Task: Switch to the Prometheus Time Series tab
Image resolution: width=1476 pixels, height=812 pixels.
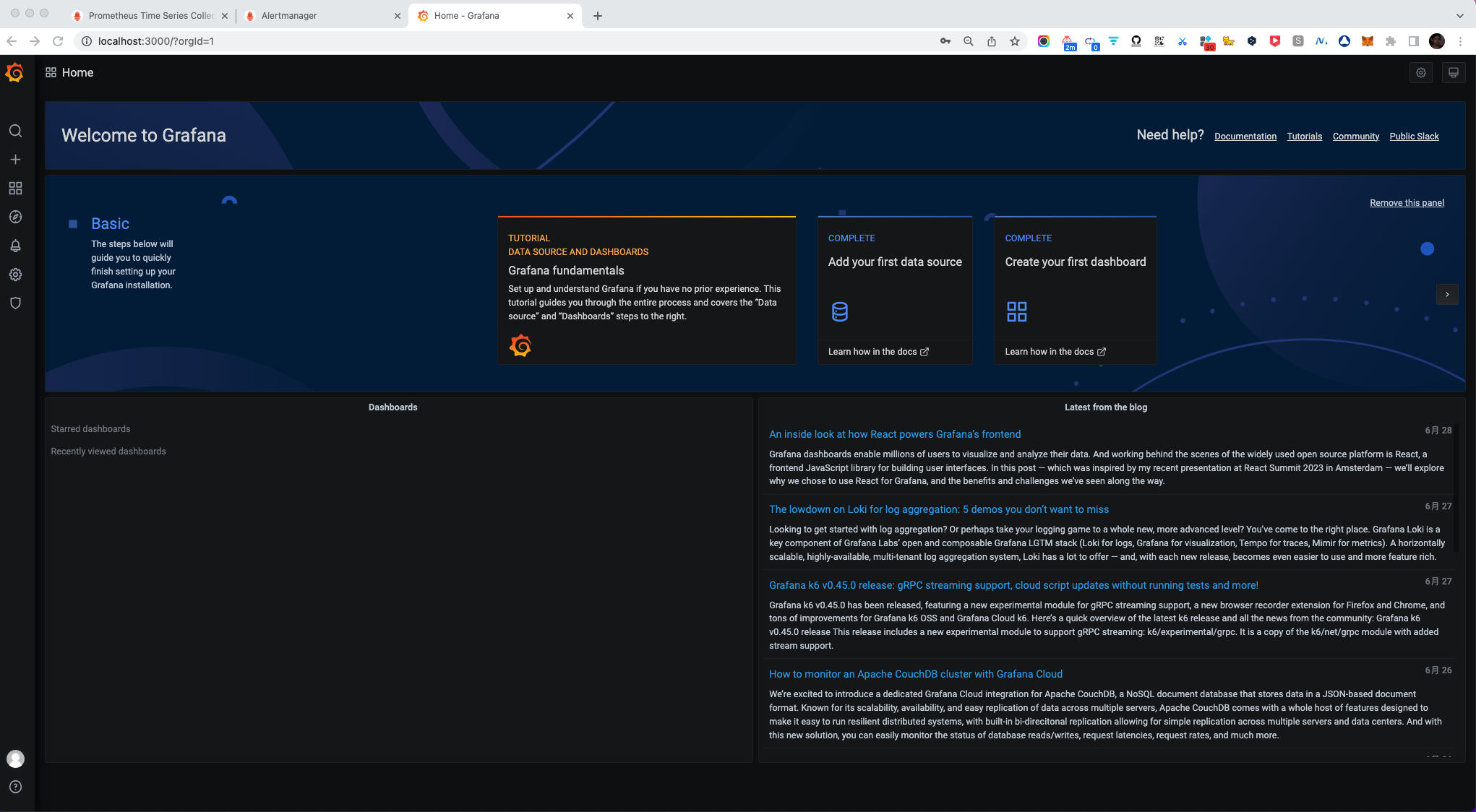Action: click(150, 16)
